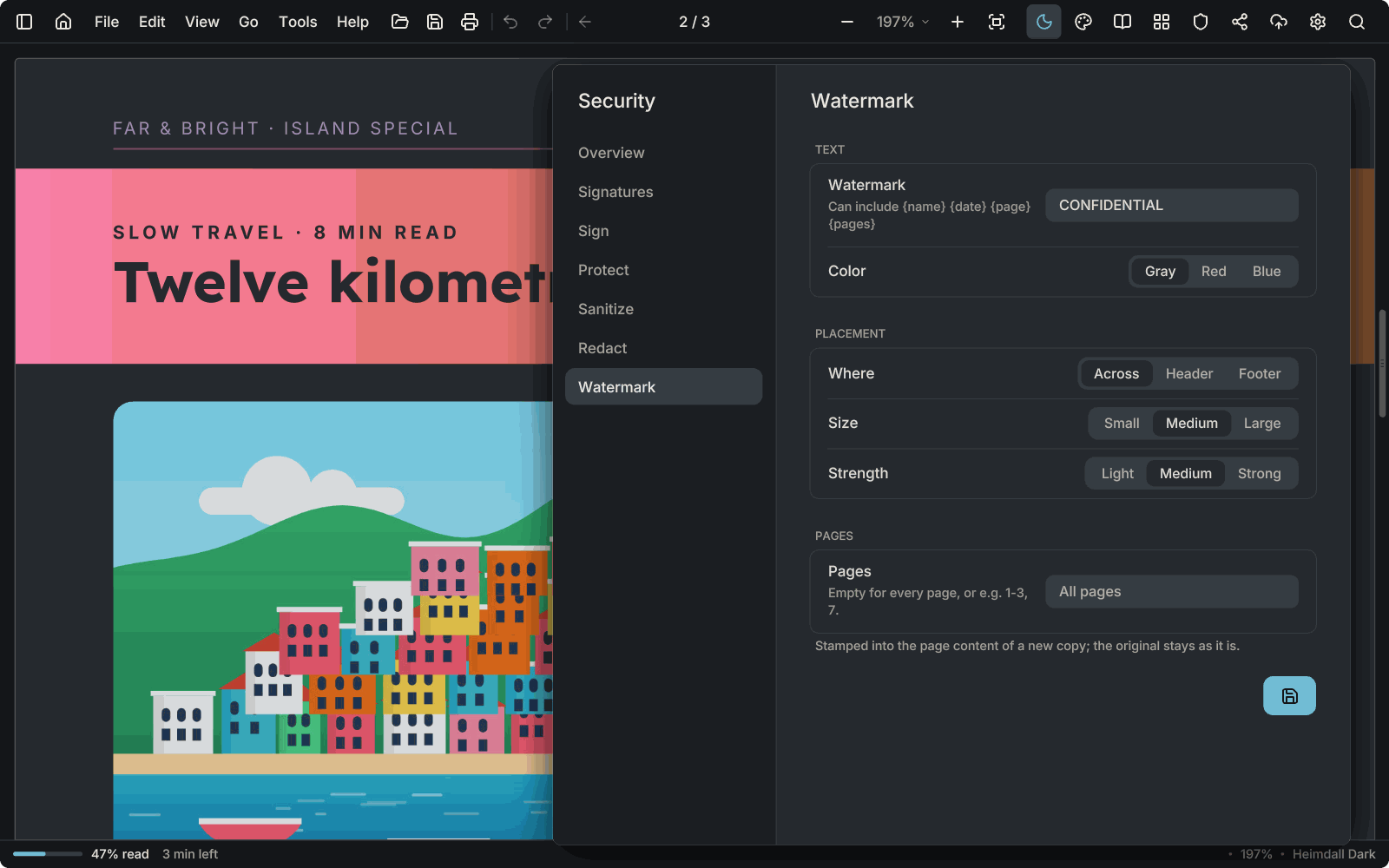The image size is (1389, 868).
Task: Place the watermark in the Footer
Action: click(1260, 374)
